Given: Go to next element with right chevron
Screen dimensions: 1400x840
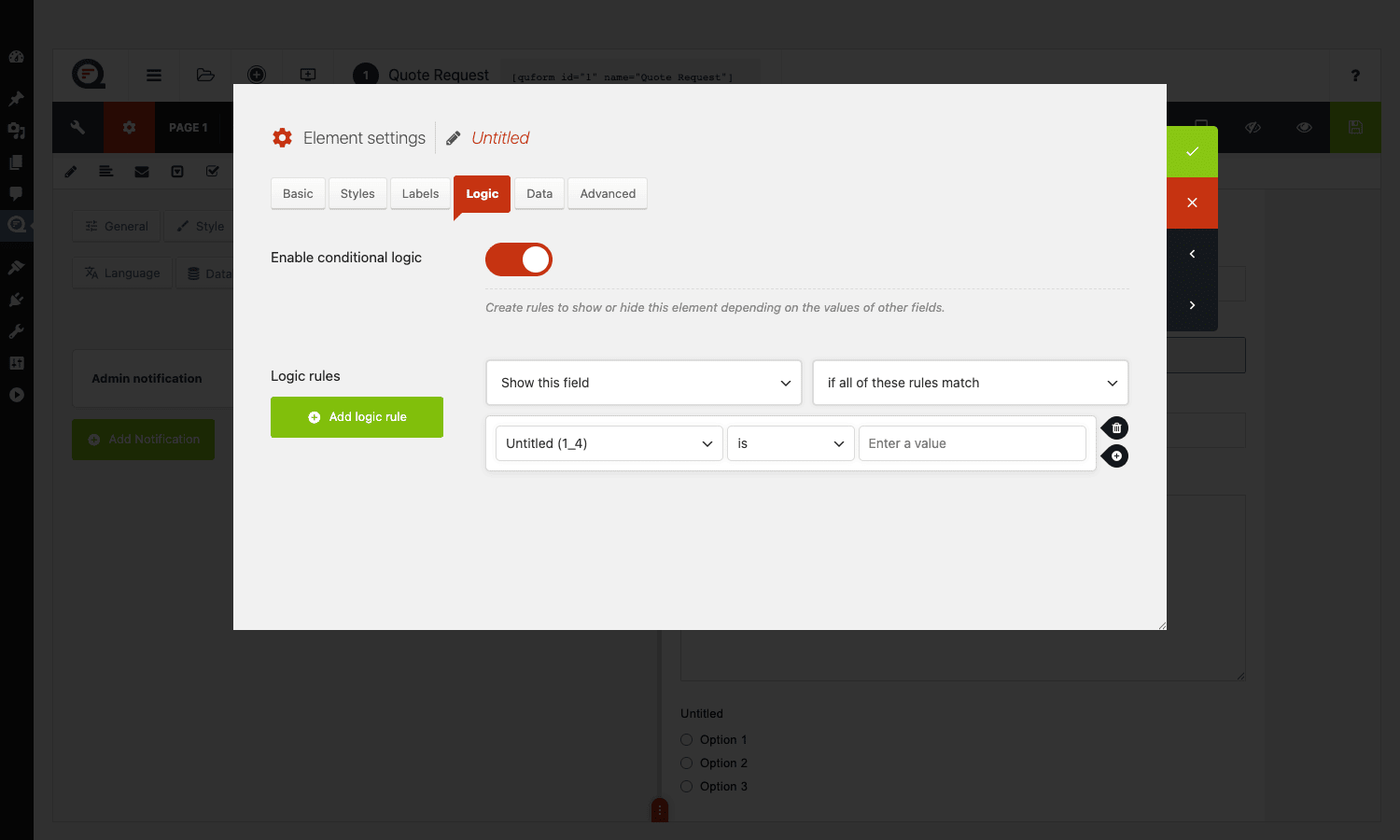Looking at the screenshot, I should click(x=1192, y=305).
